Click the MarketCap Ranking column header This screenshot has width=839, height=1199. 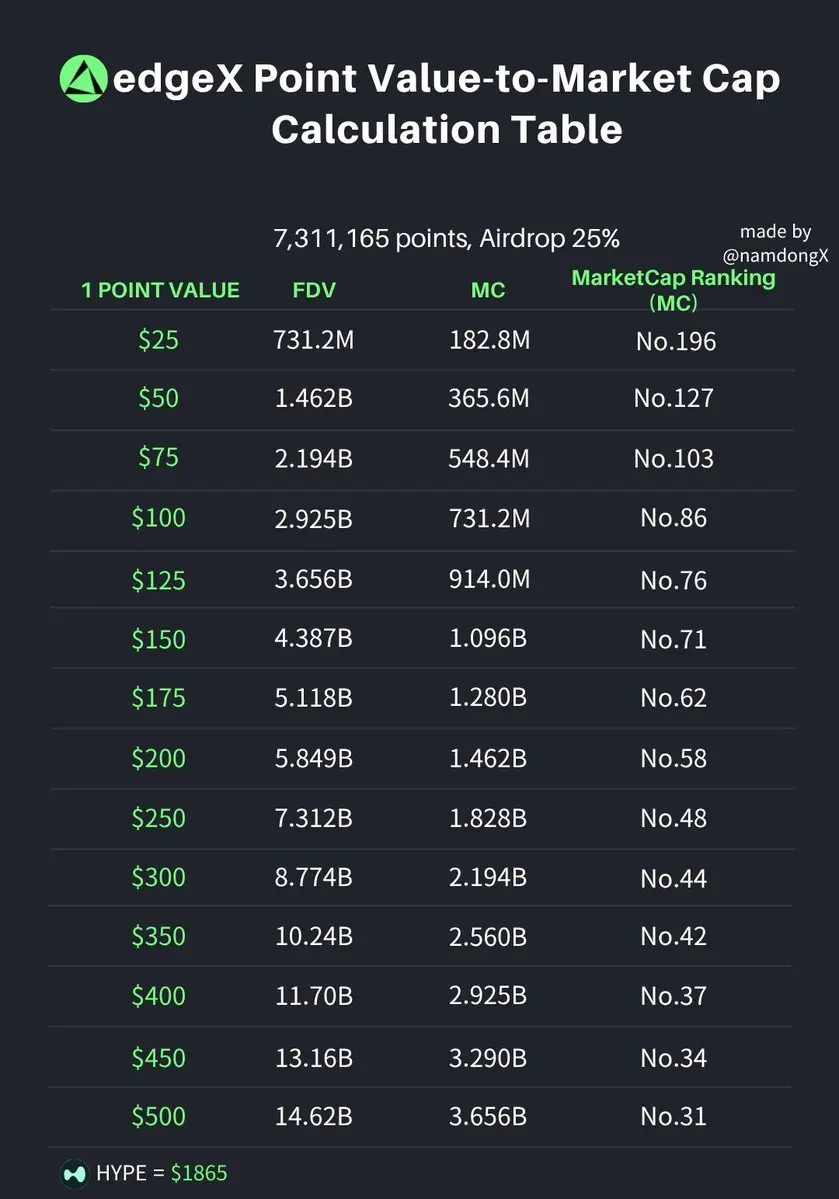(674, 289)
